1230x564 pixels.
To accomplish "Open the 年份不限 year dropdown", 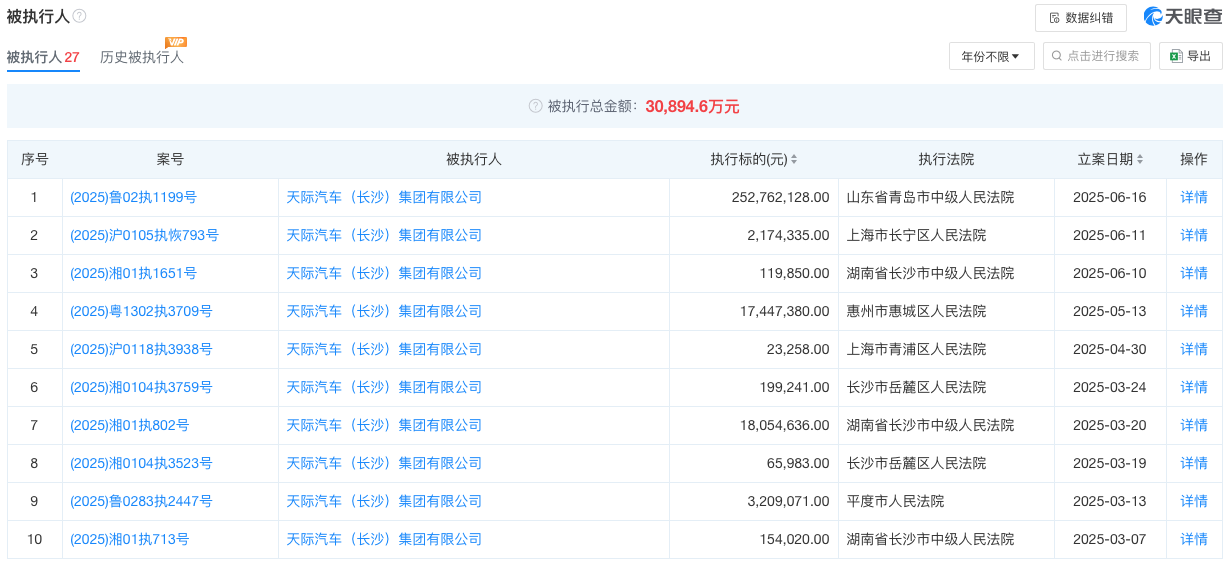I will pyautogui.click(x=990, y=56).
